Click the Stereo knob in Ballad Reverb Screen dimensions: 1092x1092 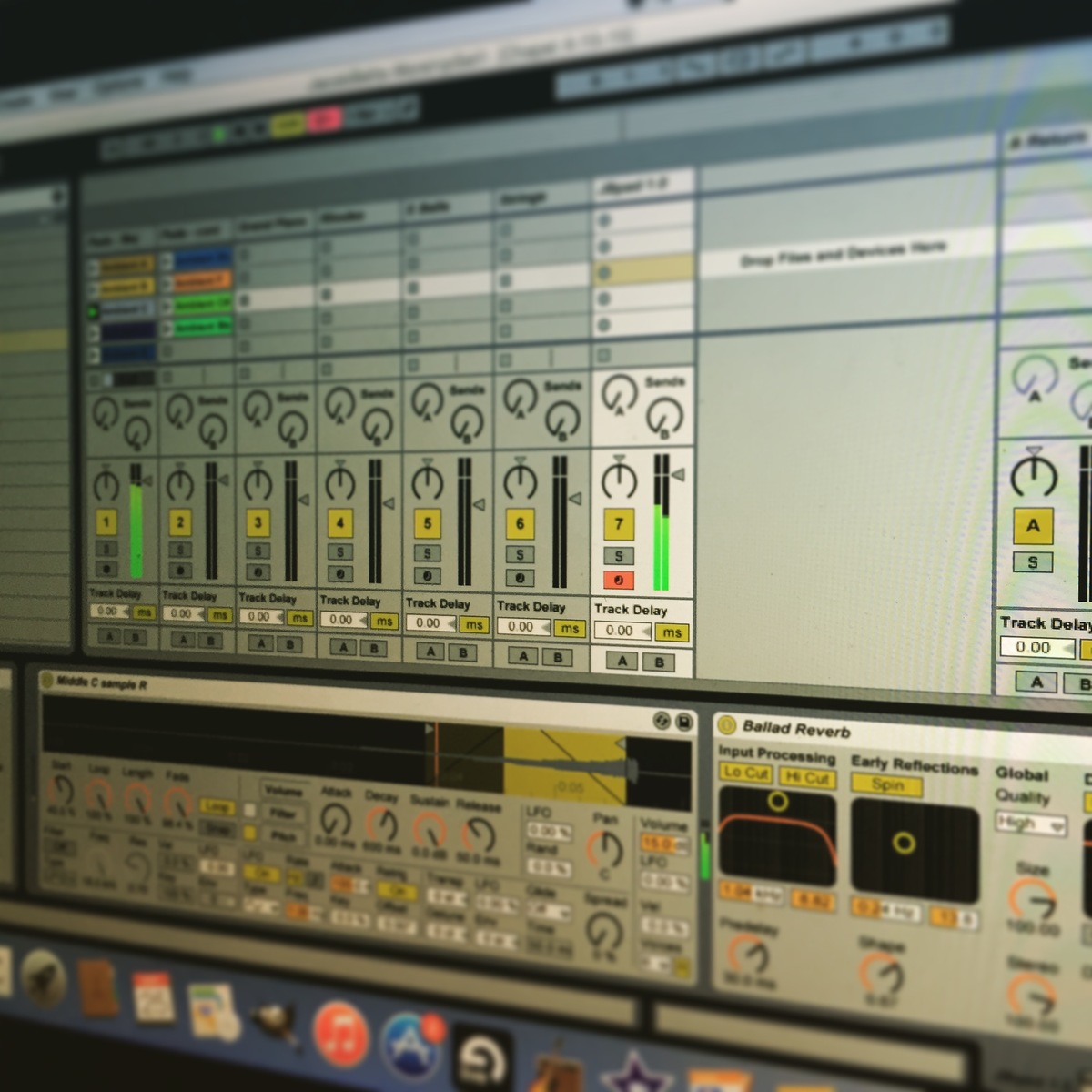click(x=1033, y=996)
